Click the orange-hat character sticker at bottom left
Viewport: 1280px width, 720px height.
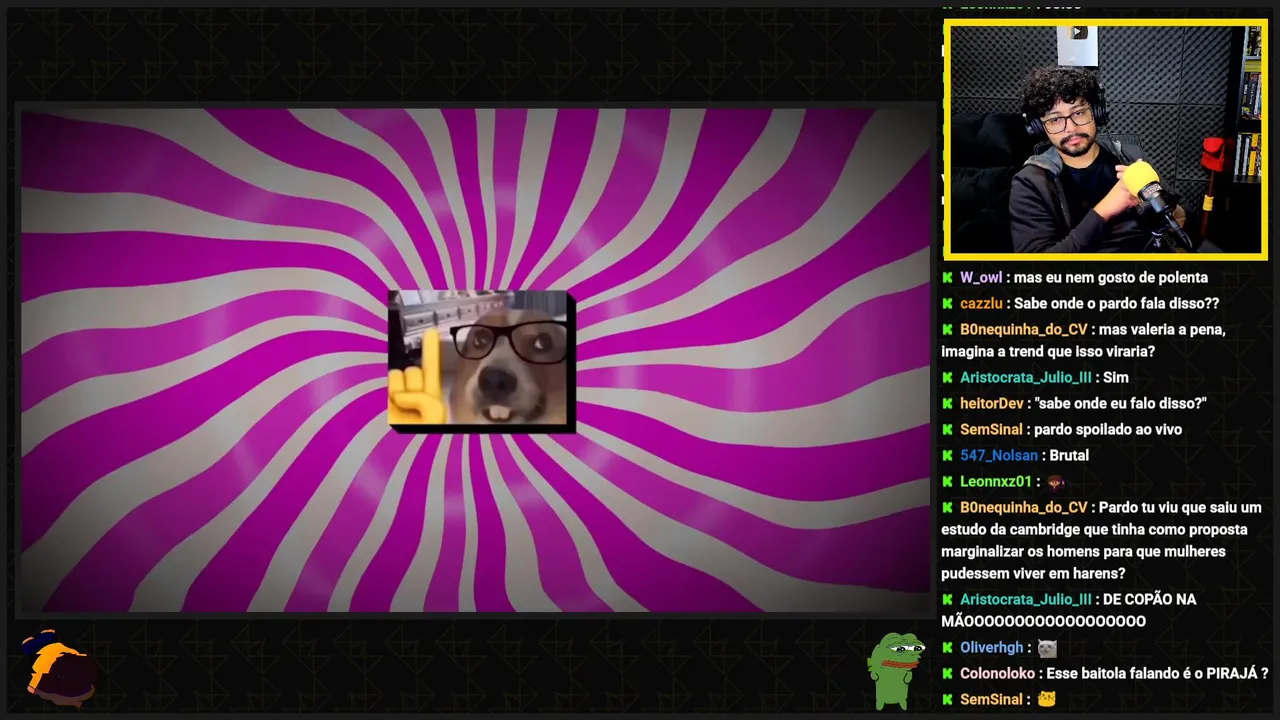(58, 666)
